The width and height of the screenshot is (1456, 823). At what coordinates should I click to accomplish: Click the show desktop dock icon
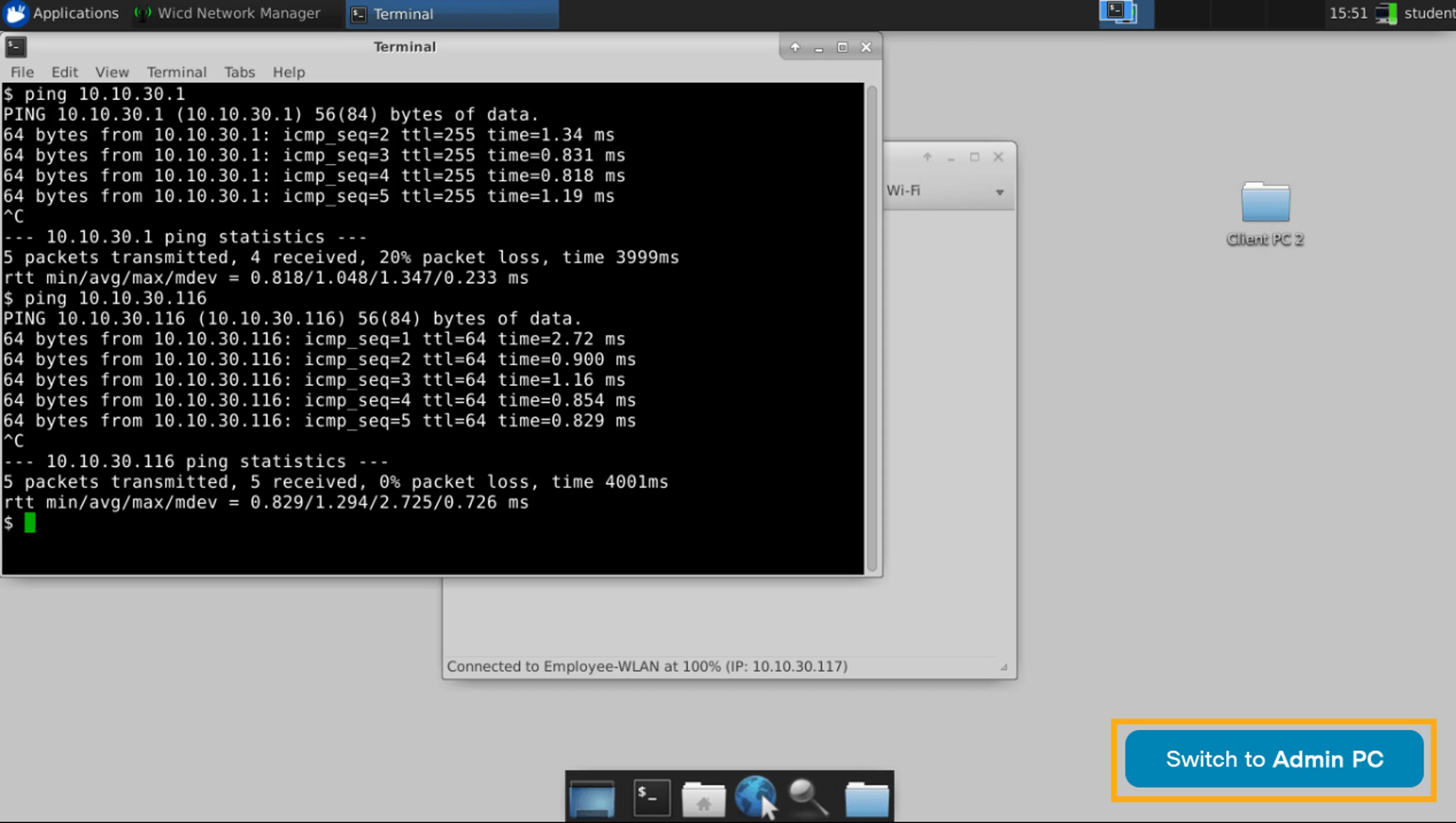[x=592, y=799]
